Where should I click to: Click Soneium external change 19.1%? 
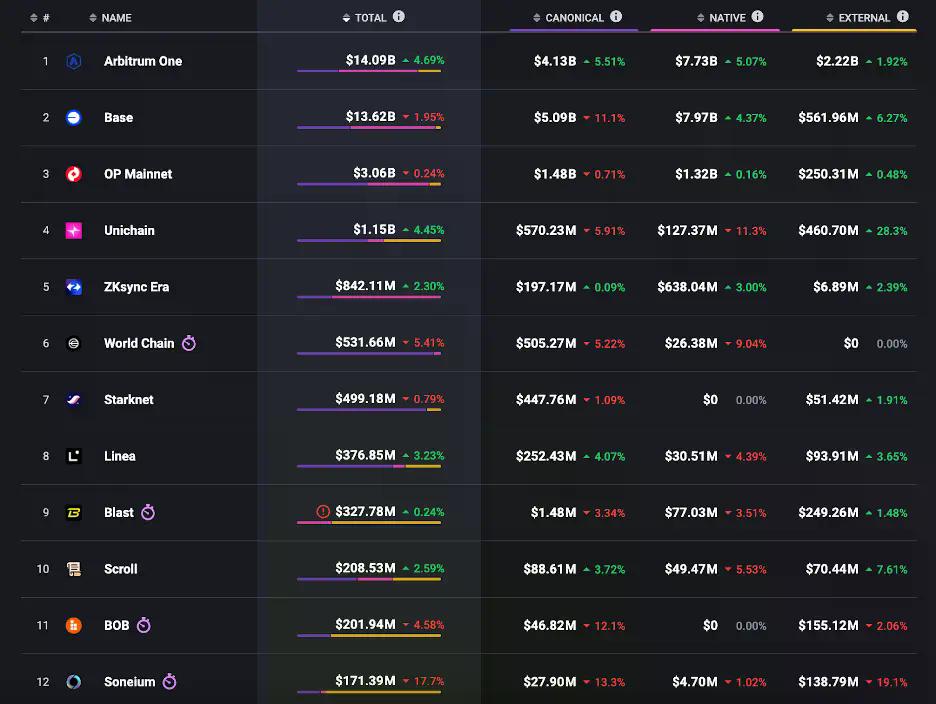click(x=892, y=682)
